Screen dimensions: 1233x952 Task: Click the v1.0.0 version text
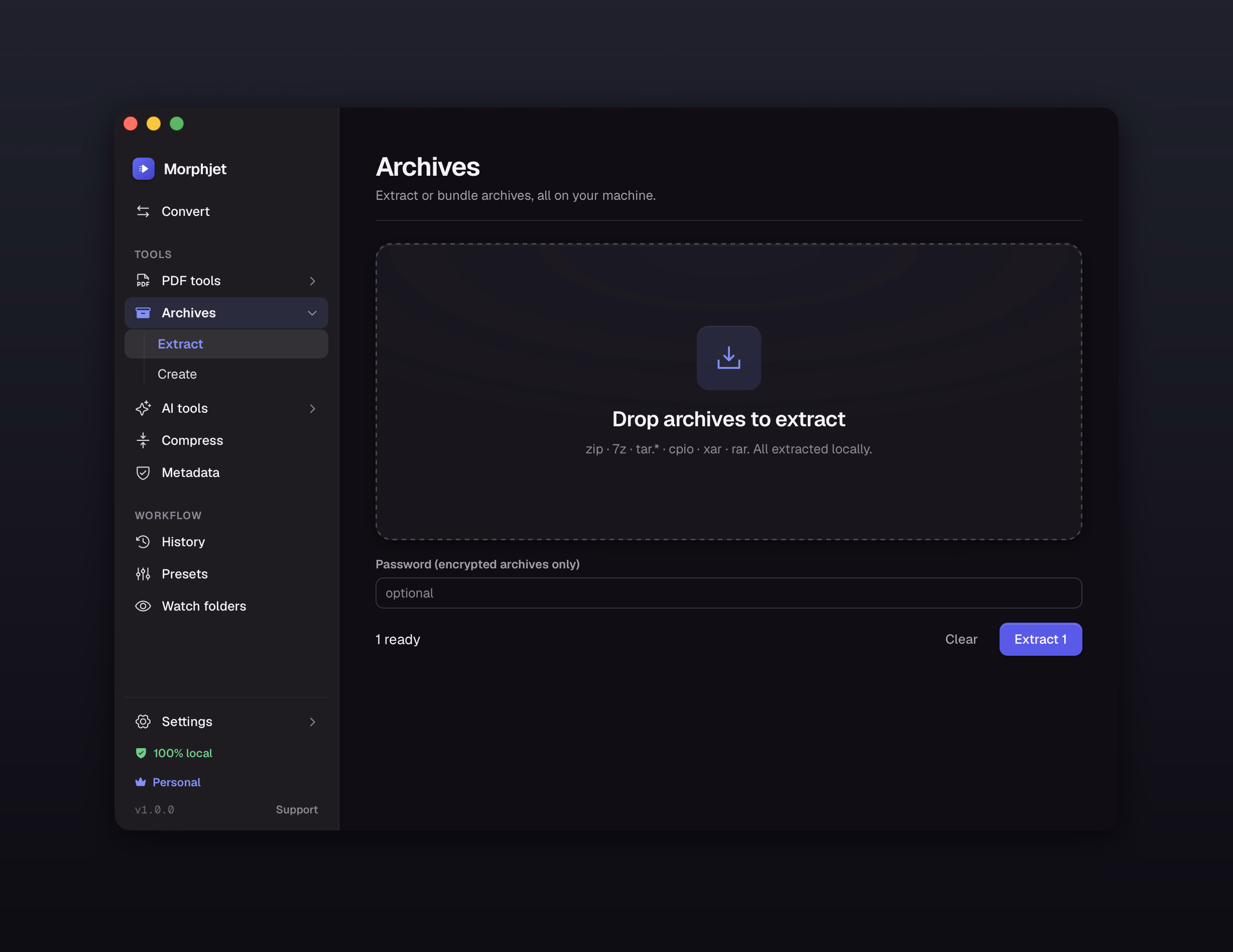coord(155,810)
